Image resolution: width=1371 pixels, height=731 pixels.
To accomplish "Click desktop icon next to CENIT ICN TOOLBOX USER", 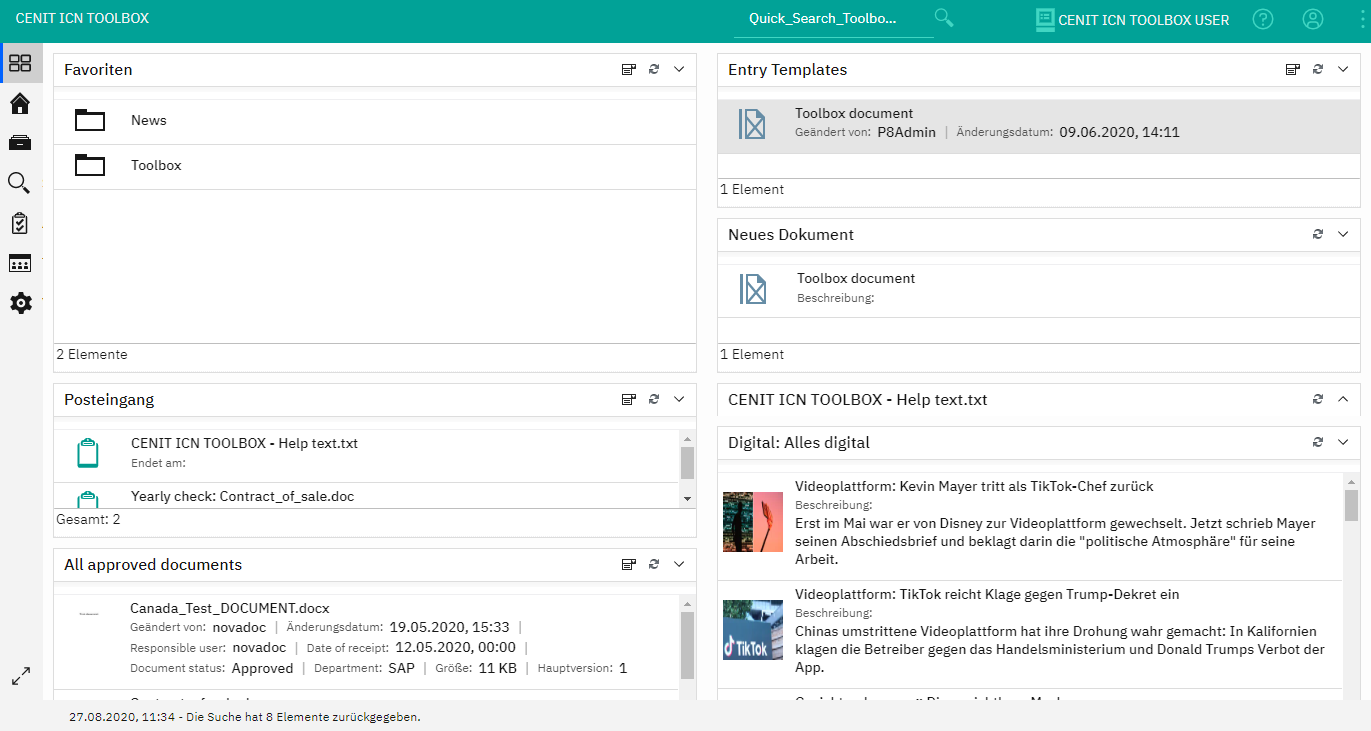I will coord(1045,19).
